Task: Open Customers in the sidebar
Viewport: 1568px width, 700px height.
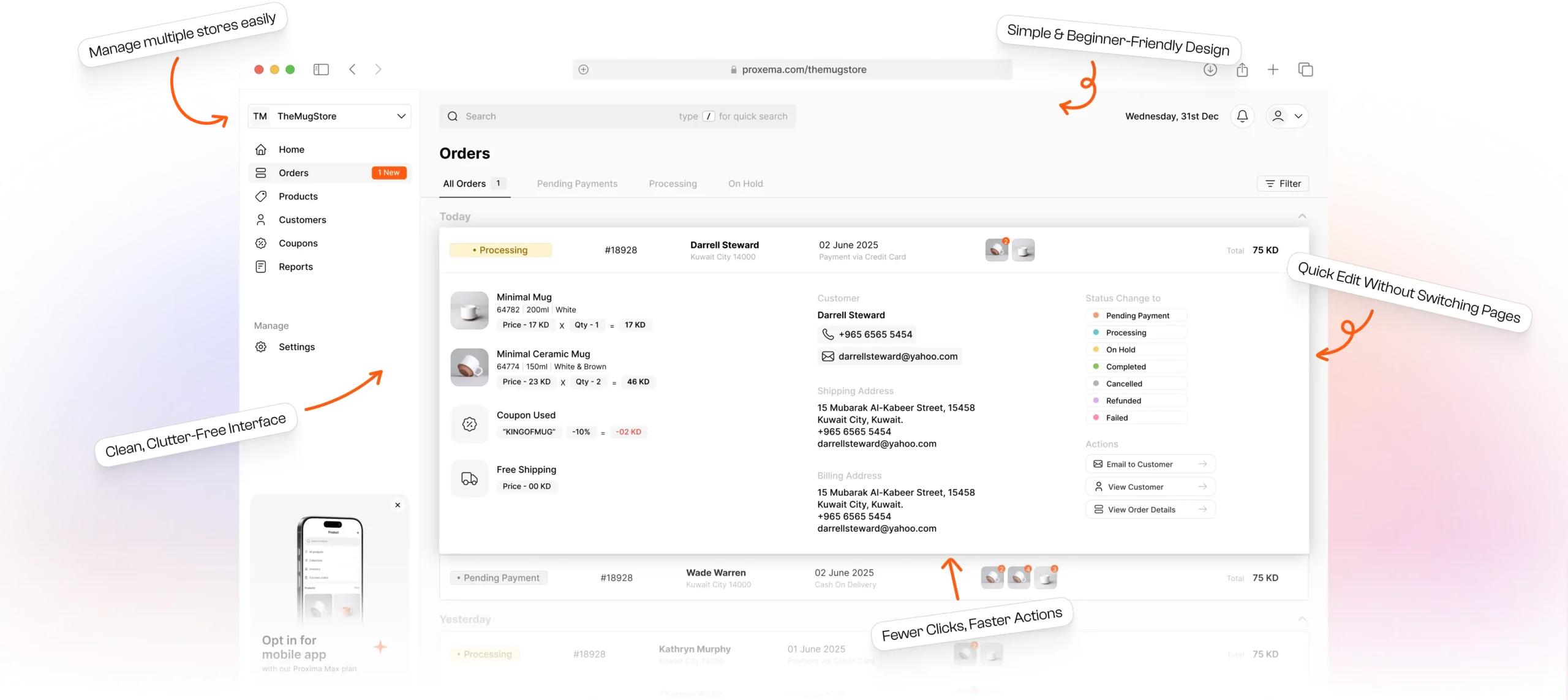Action: coord(330,220)
